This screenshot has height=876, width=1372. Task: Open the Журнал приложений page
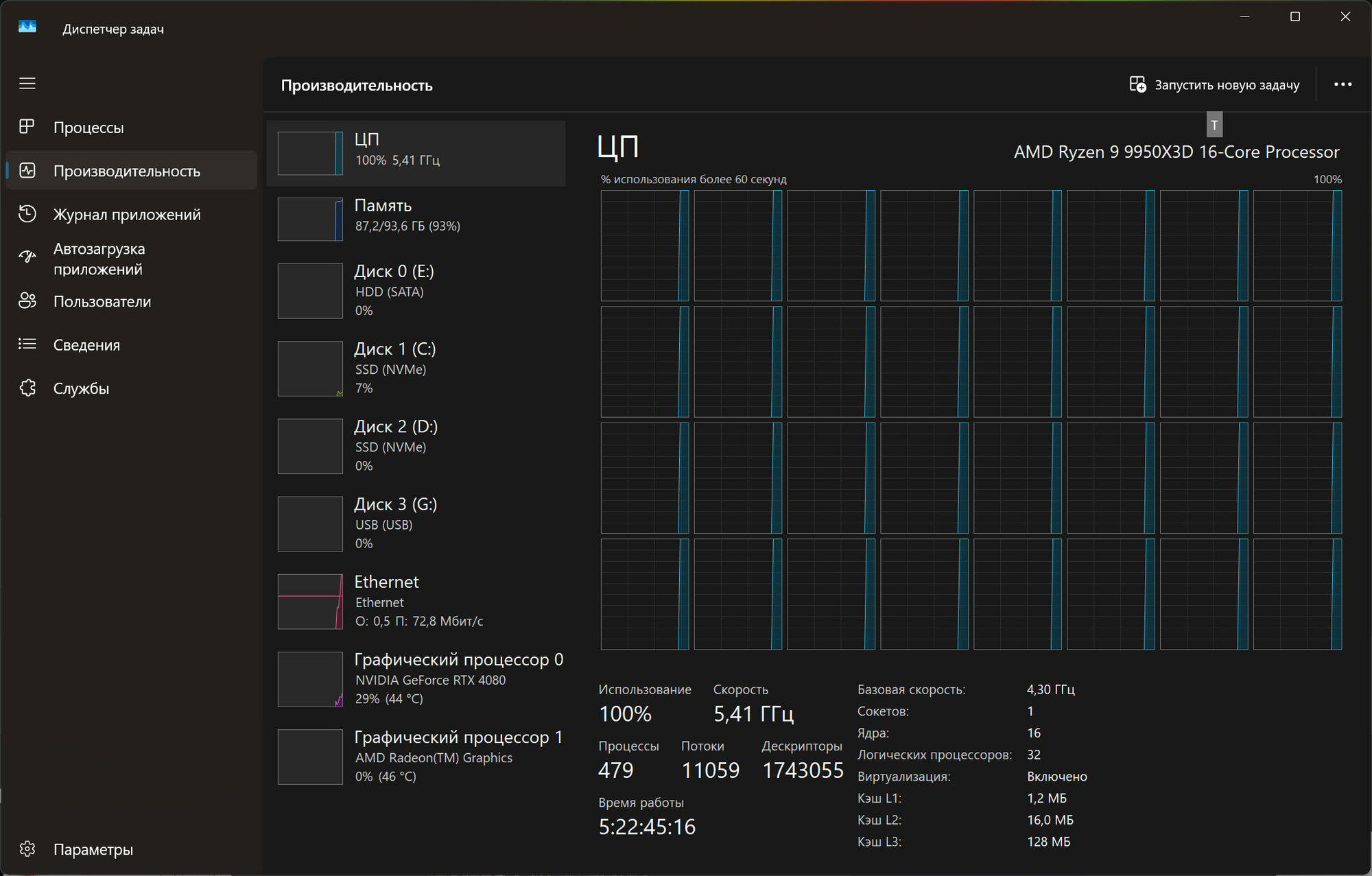coord(131,215)
